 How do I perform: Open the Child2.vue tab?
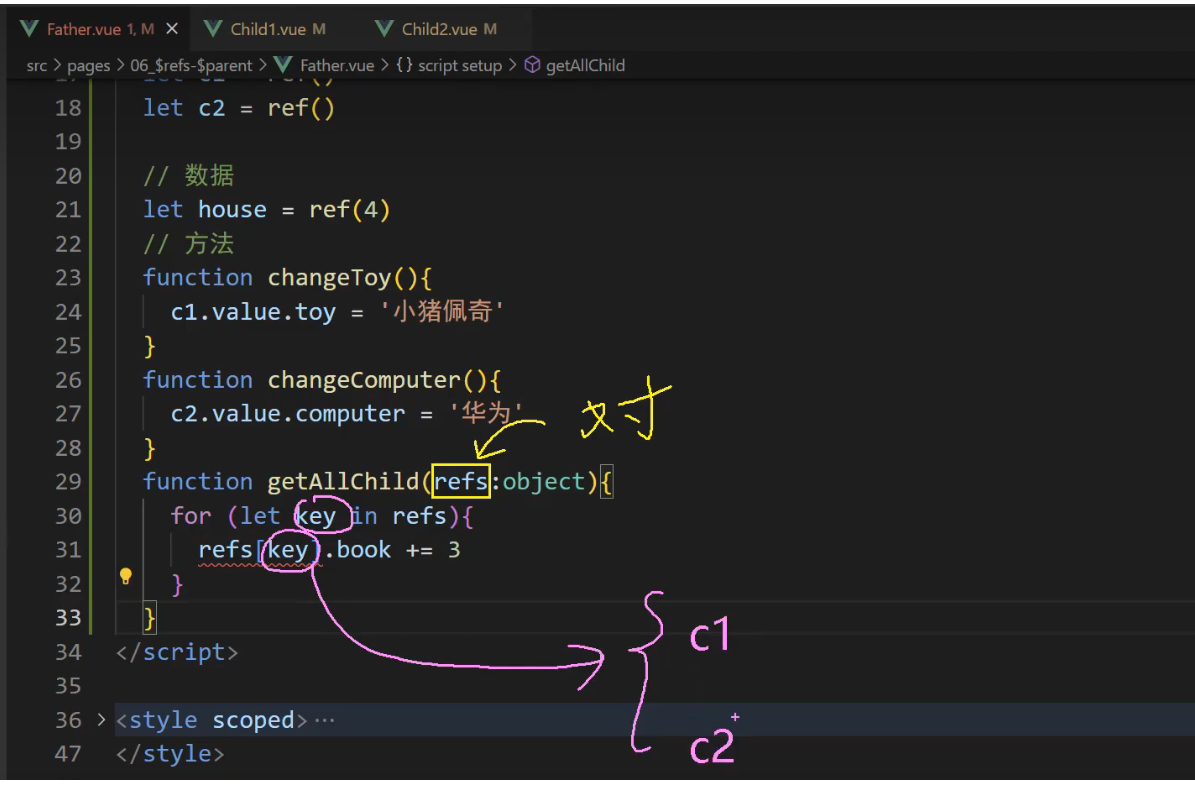[x=449, y=29]
